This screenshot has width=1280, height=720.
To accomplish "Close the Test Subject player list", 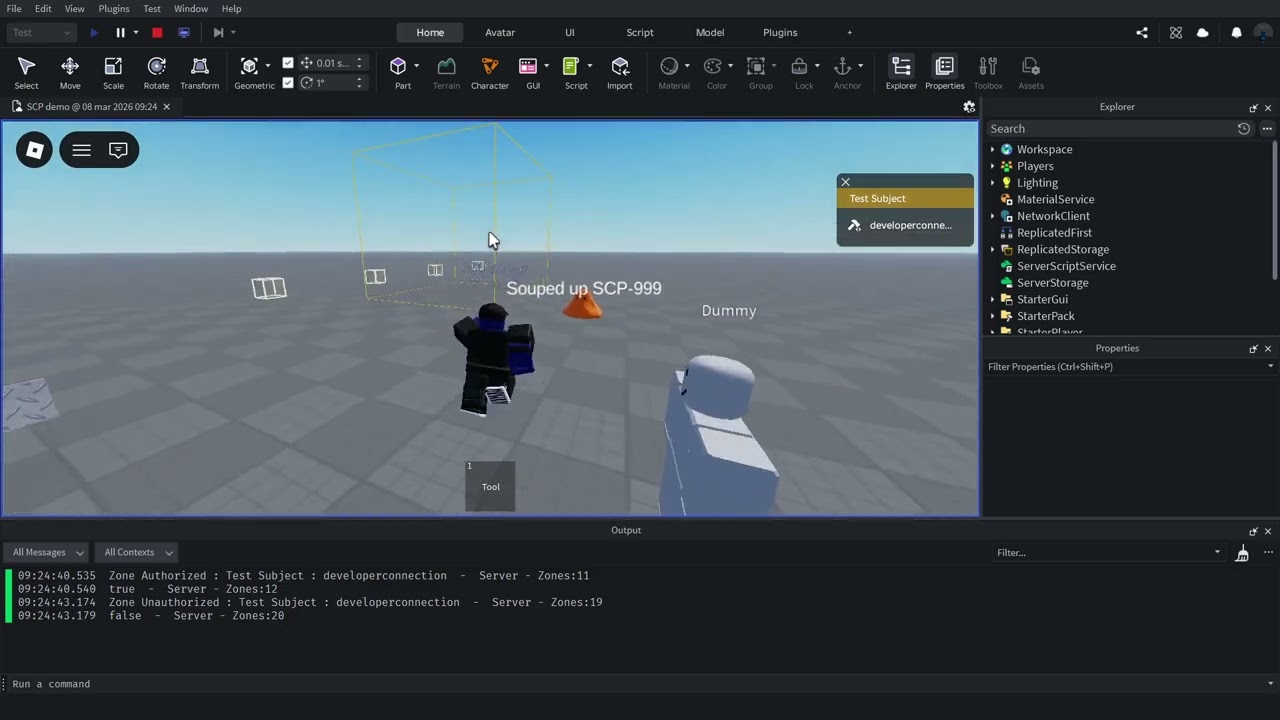I will click(845, 182).
